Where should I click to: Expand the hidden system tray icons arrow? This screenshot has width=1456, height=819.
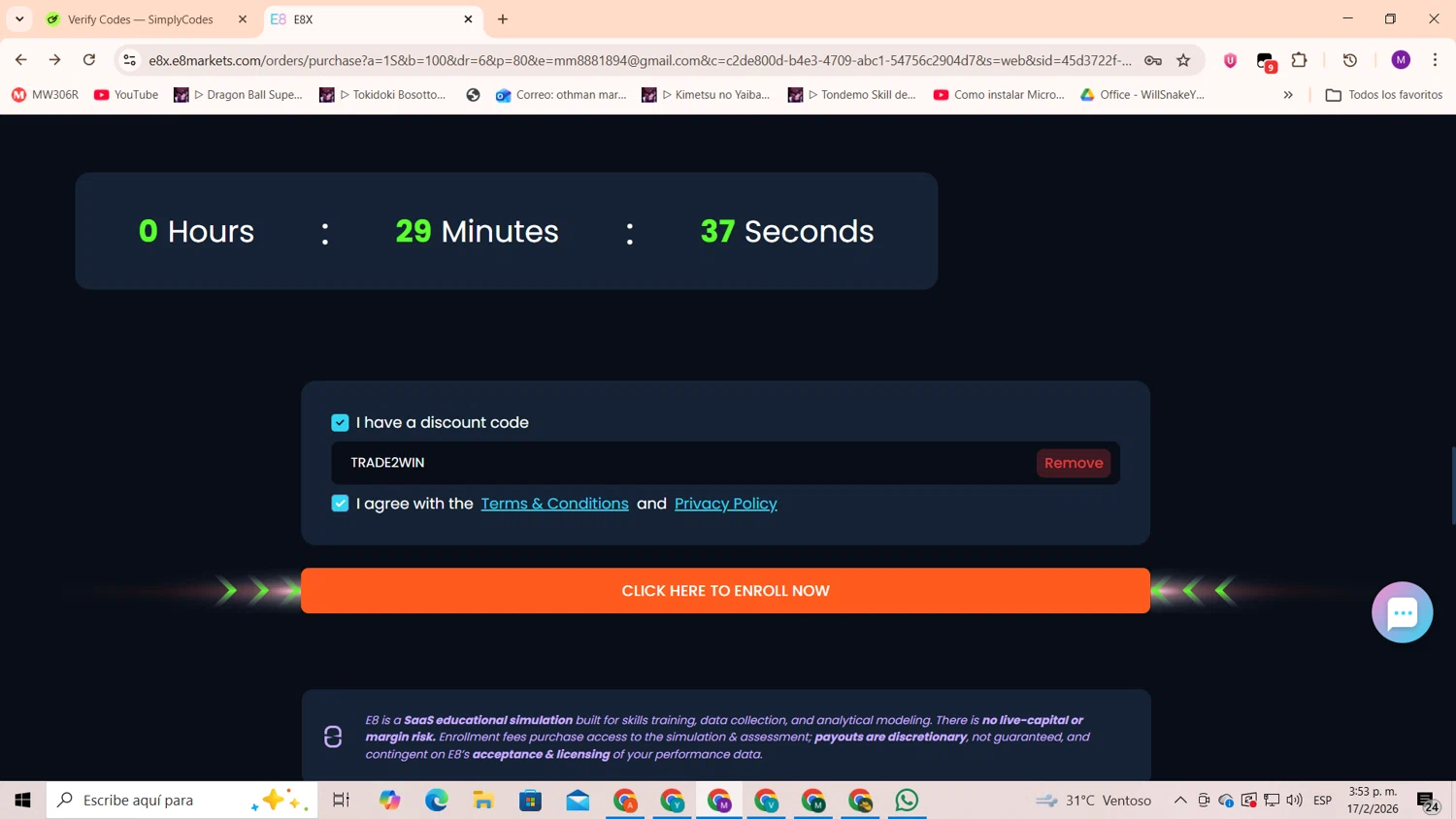pyautogui.click(x=1180, y=801)
